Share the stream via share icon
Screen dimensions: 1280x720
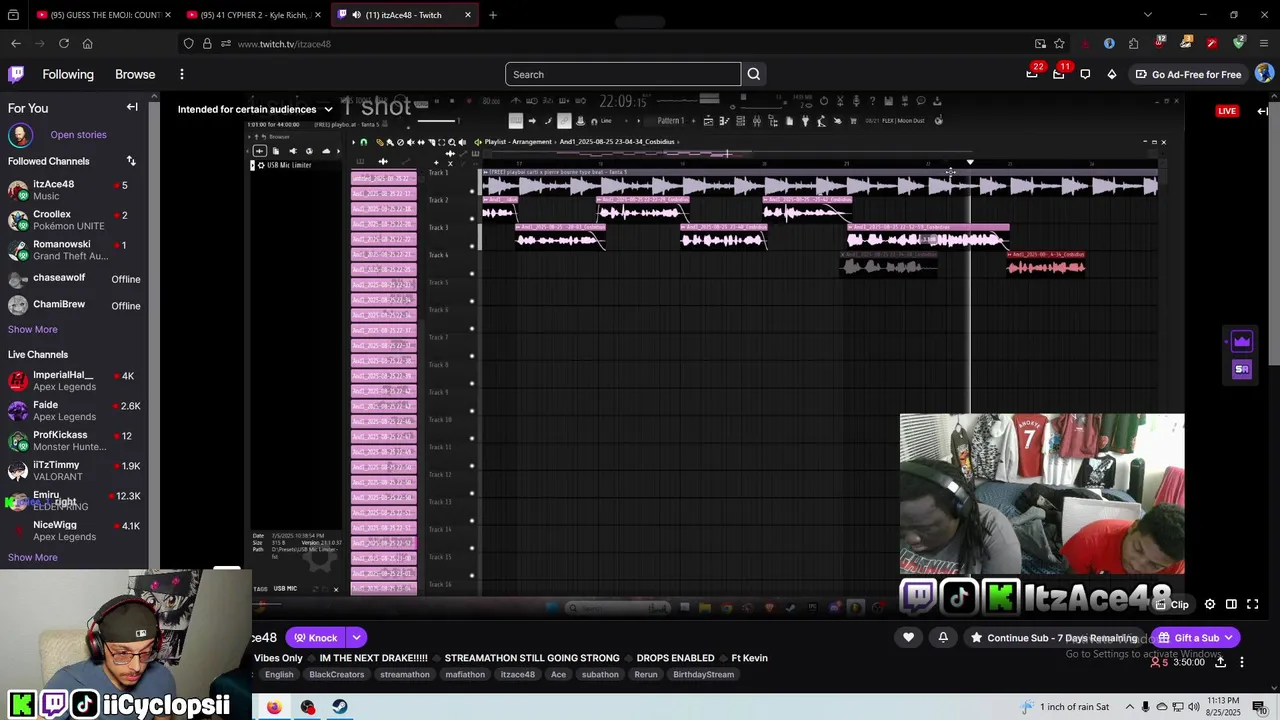coord(1220,662)
